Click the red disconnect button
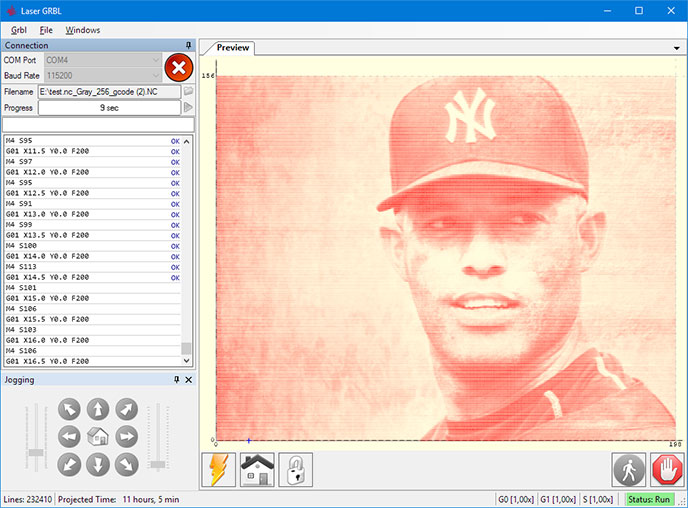 point(178,68)
